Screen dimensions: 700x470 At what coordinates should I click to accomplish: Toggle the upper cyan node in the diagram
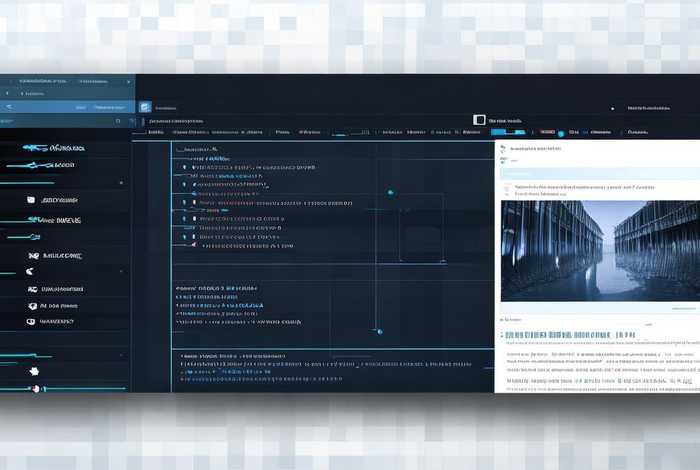tap(390, 192)
